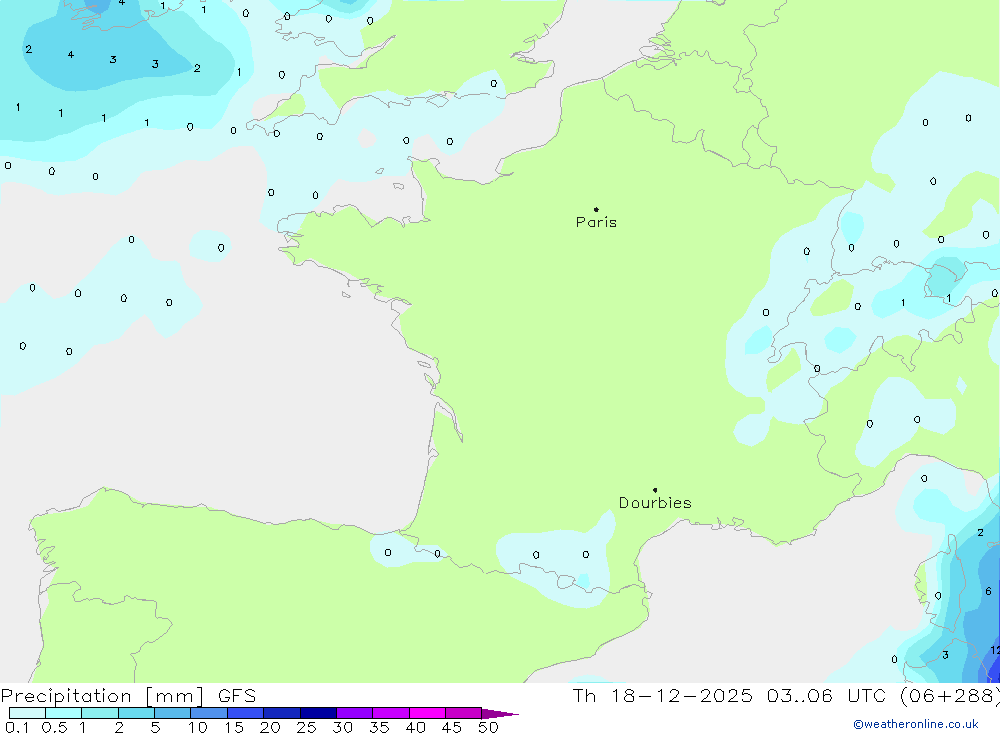Click the '15' legend scale value

[x=234, y=727]
